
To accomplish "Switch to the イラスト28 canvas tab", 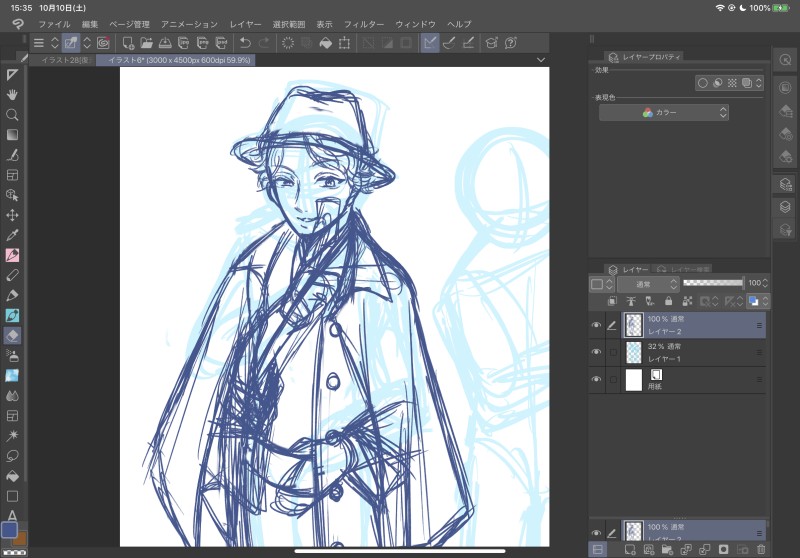I will click(x=61, y=60).
